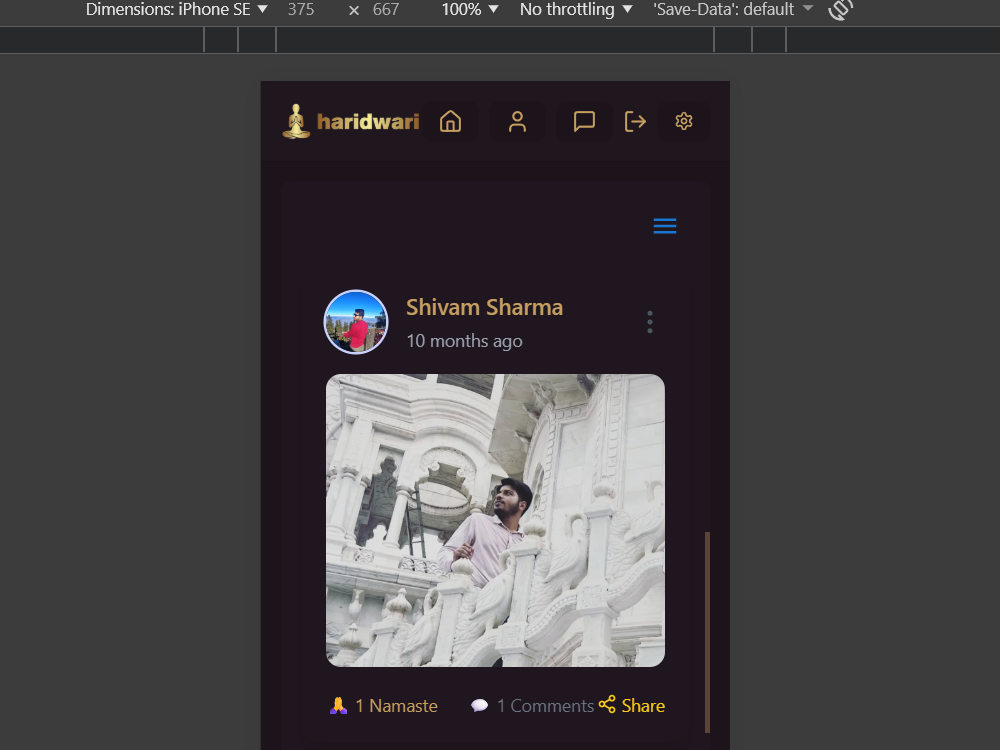Viewport: 1000px width, 750px height.
Task: Click the 10 months ago timestamp
Action: [464, 341]
